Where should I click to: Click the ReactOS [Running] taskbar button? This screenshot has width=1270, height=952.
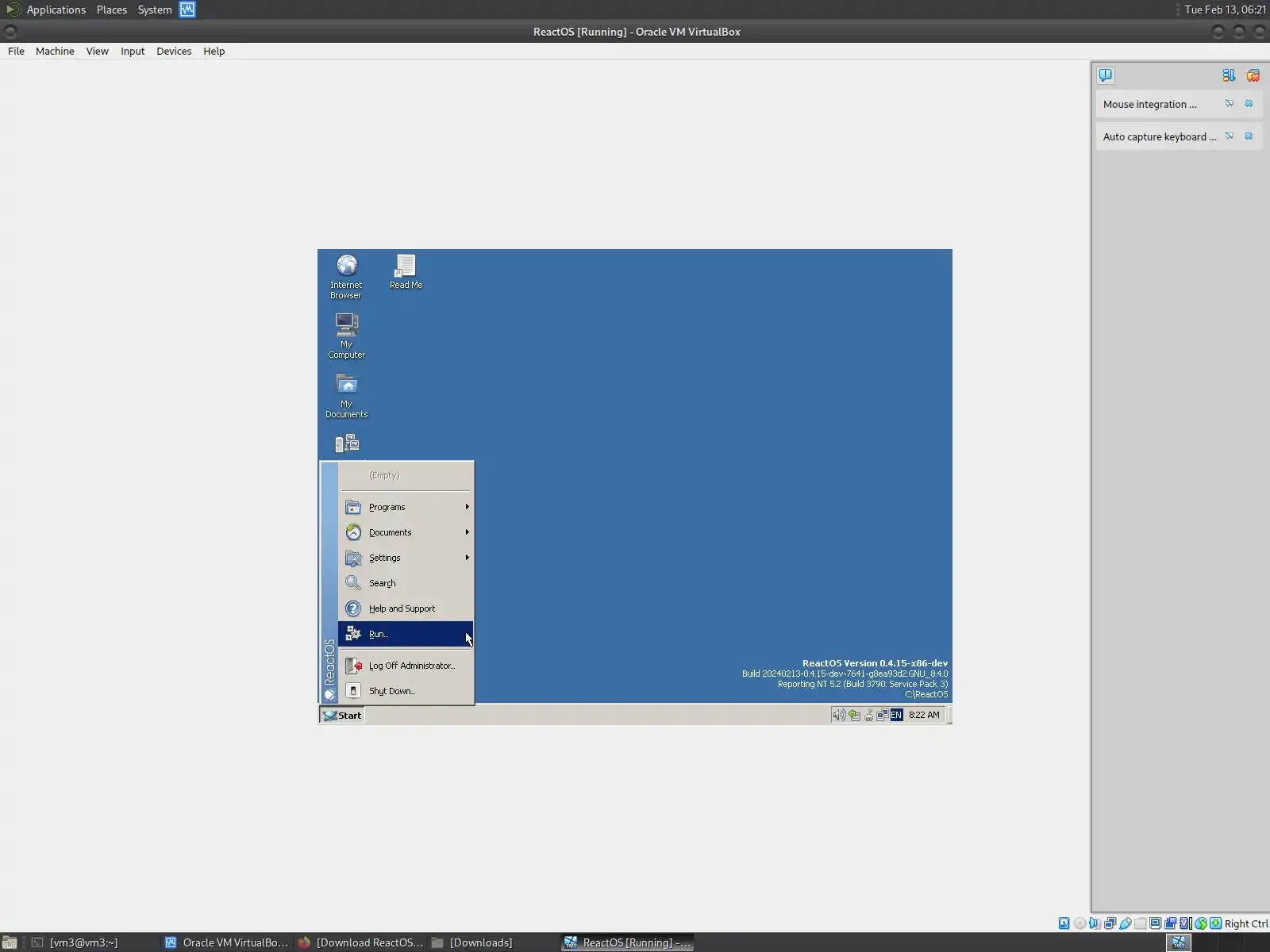627,942
